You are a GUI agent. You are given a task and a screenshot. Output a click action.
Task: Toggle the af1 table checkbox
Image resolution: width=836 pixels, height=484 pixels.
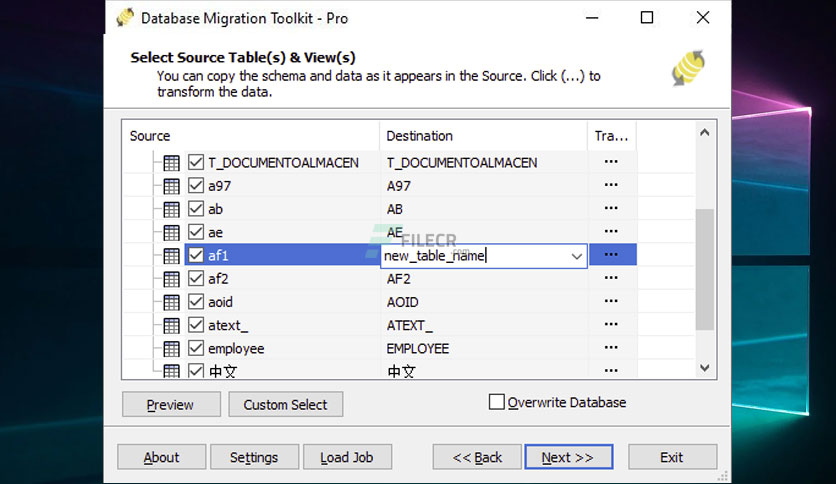click(196, 255)
